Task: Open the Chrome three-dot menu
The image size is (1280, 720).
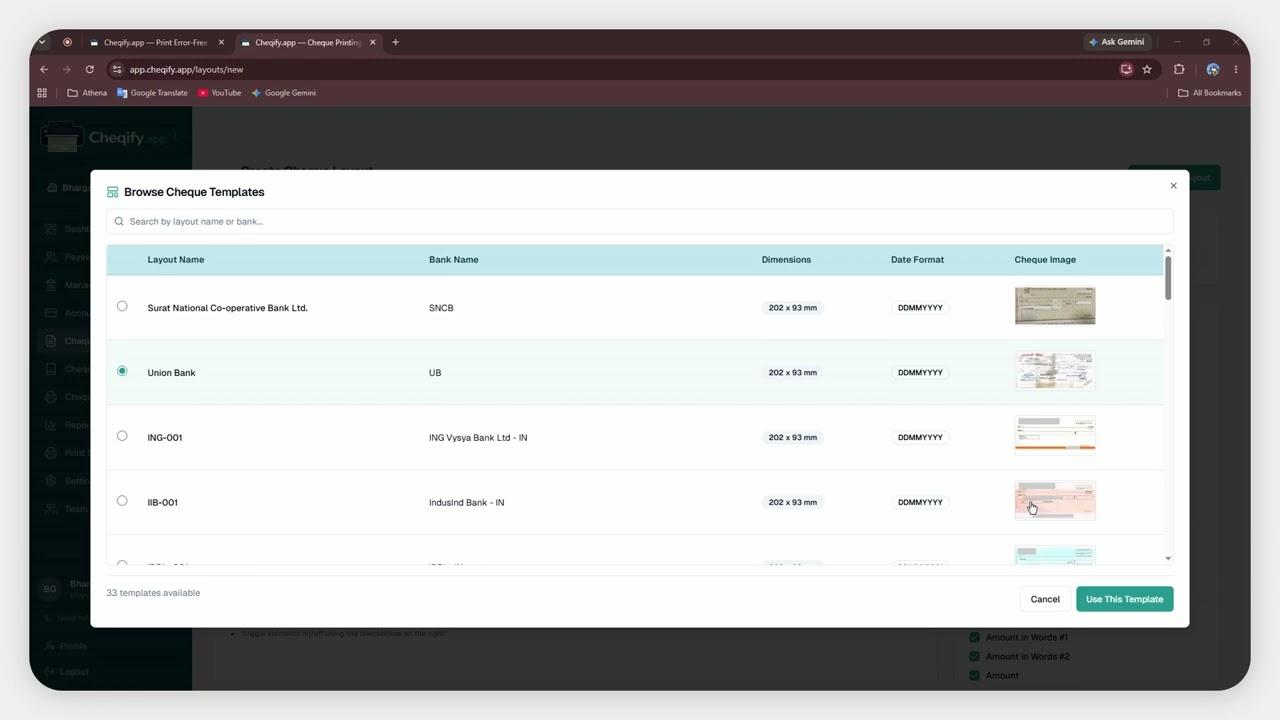Action: (1236, 69)
